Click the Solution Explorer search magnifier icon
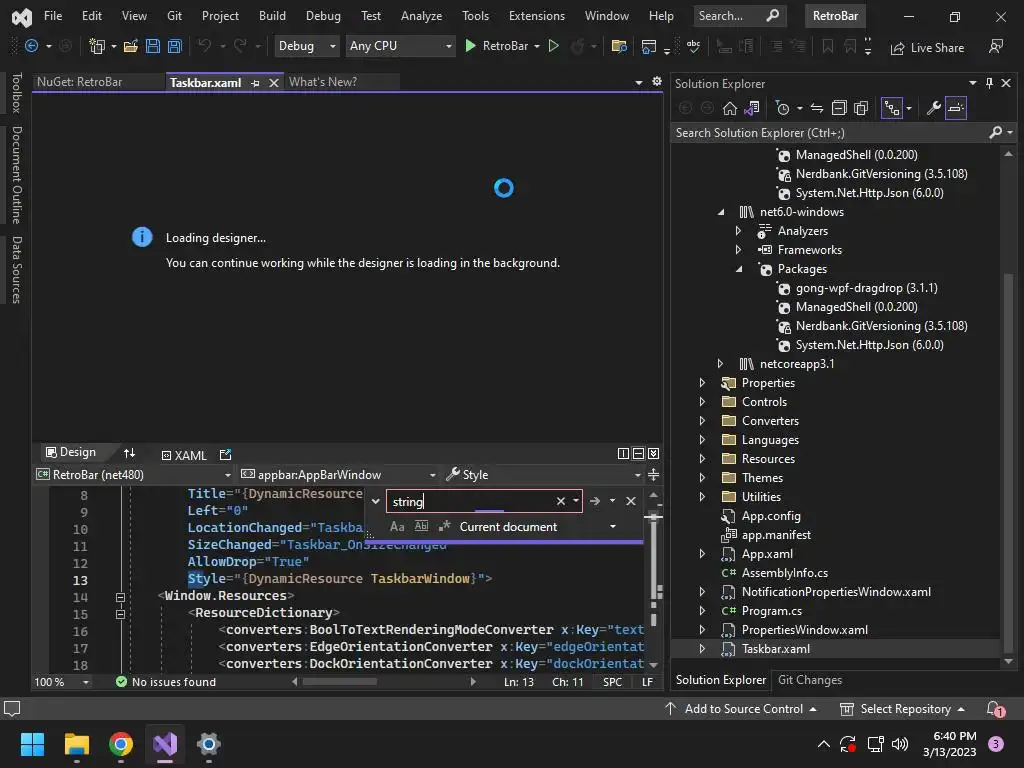The height and width of the screenshot is (768, 1024). click(x=995, y=133)
